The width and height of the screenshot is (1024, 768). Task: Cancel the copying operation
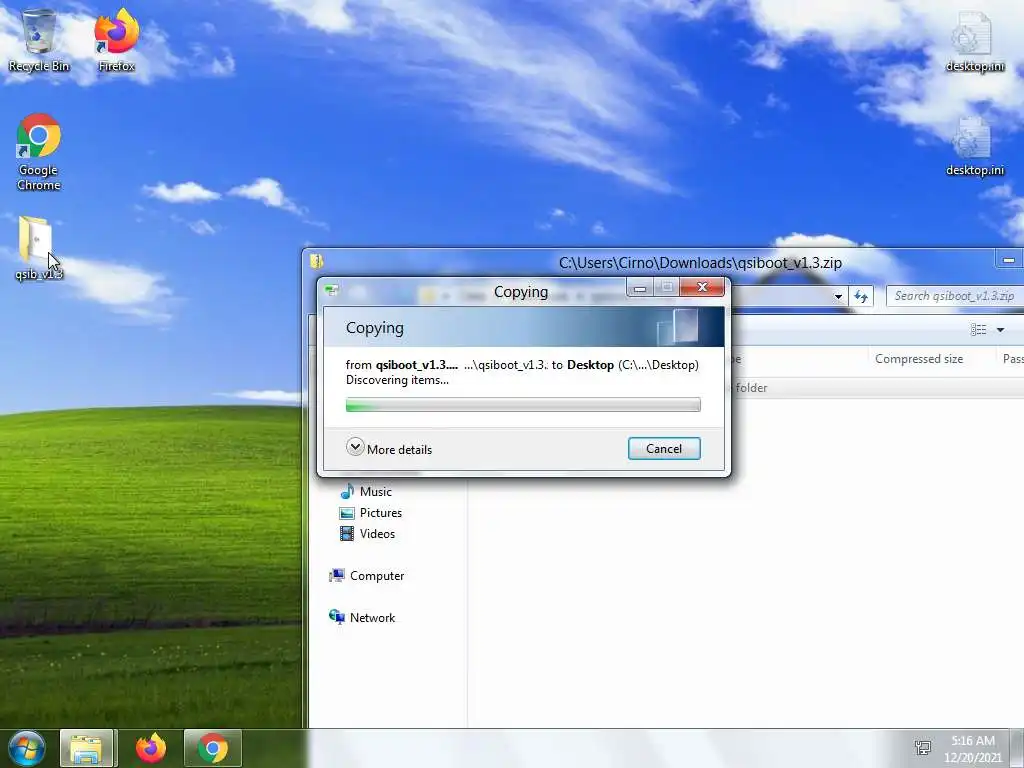[664, 449]
